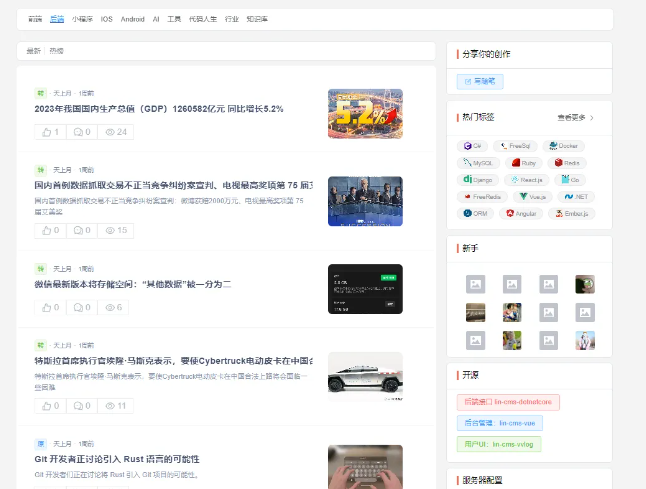
Task: Click view count of the 微信最新版本 article
Action: pyautogui.click(x=113, y=307)
